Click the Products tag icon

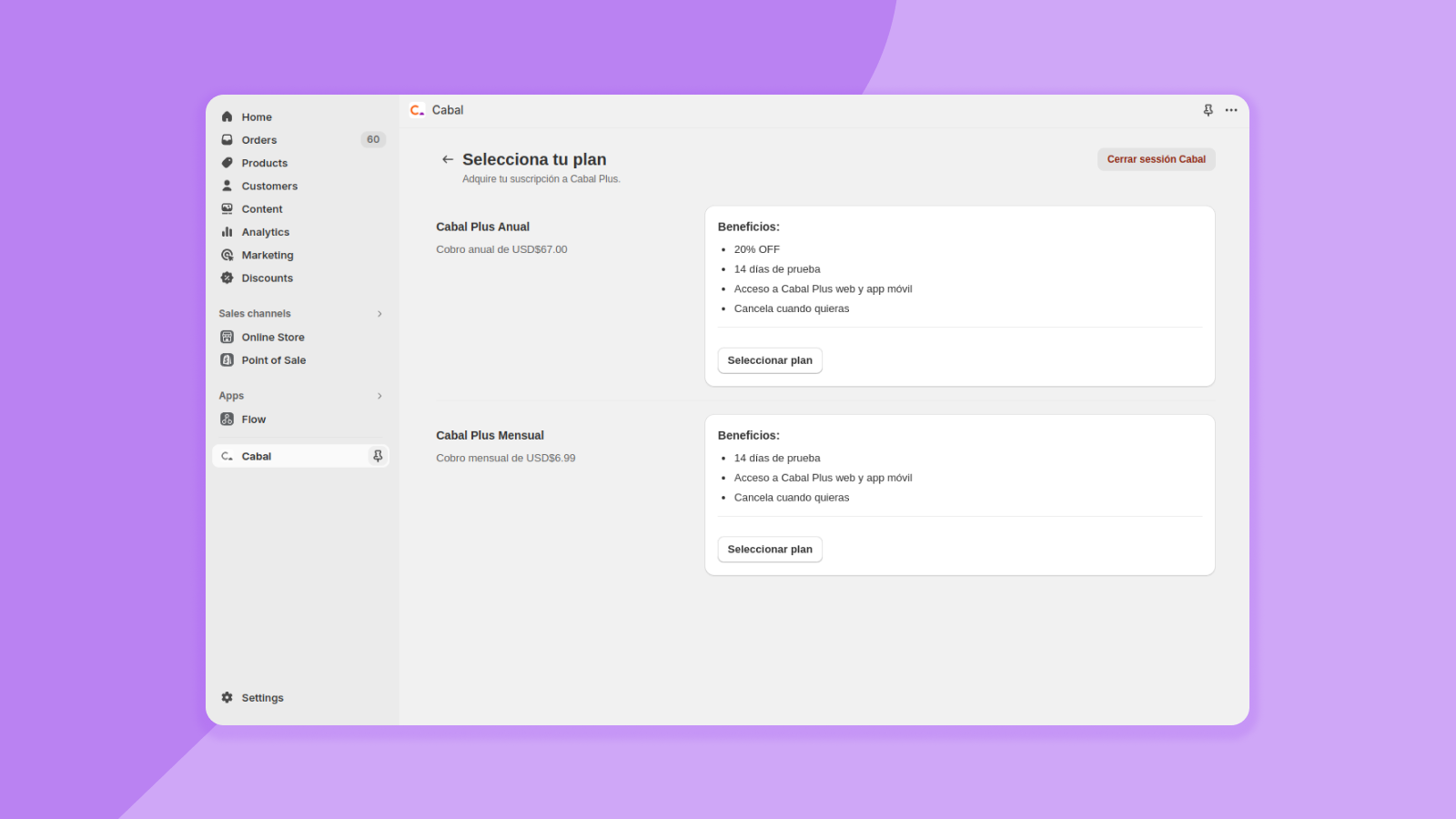[x=227, y=163]
